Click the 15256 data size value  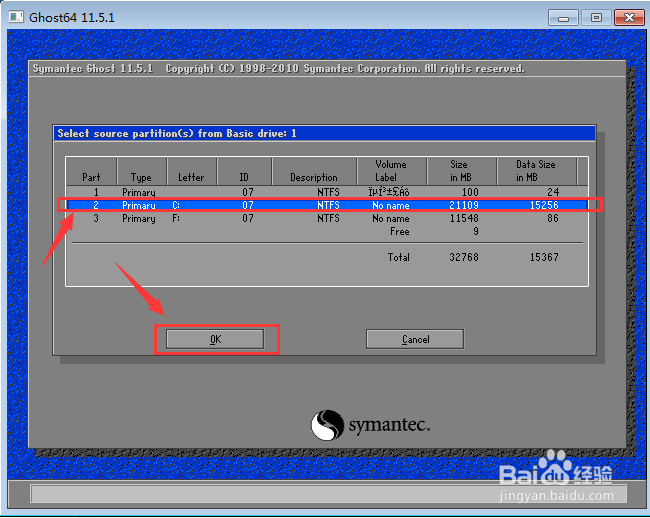click(544, 205)
